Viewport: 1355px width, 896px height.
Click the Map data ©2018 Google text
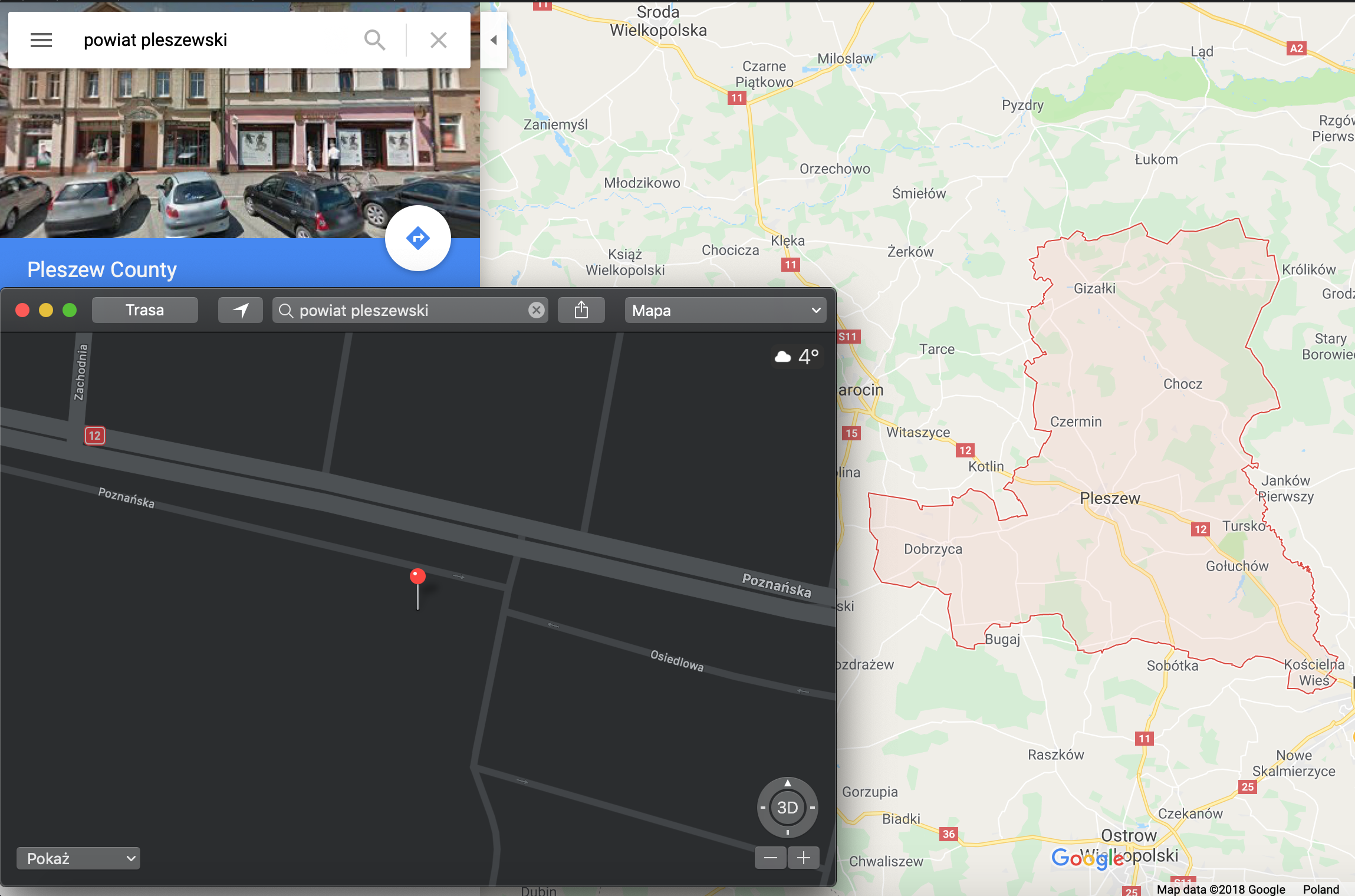click(1221, 889)
